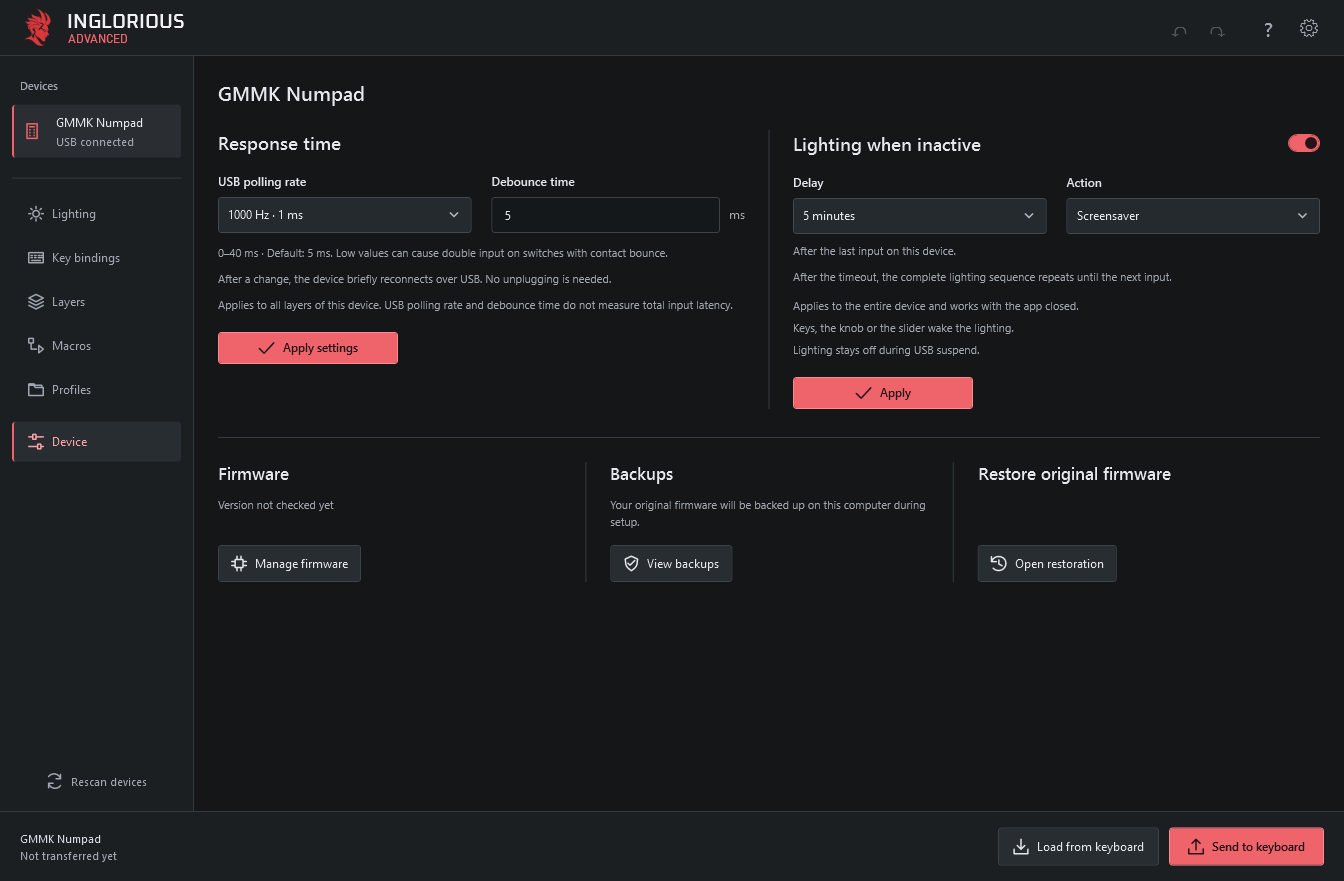1344x881 pixels.
Task: Click the Inglorious red helmet logo
Action: click(x=37, y=28)
